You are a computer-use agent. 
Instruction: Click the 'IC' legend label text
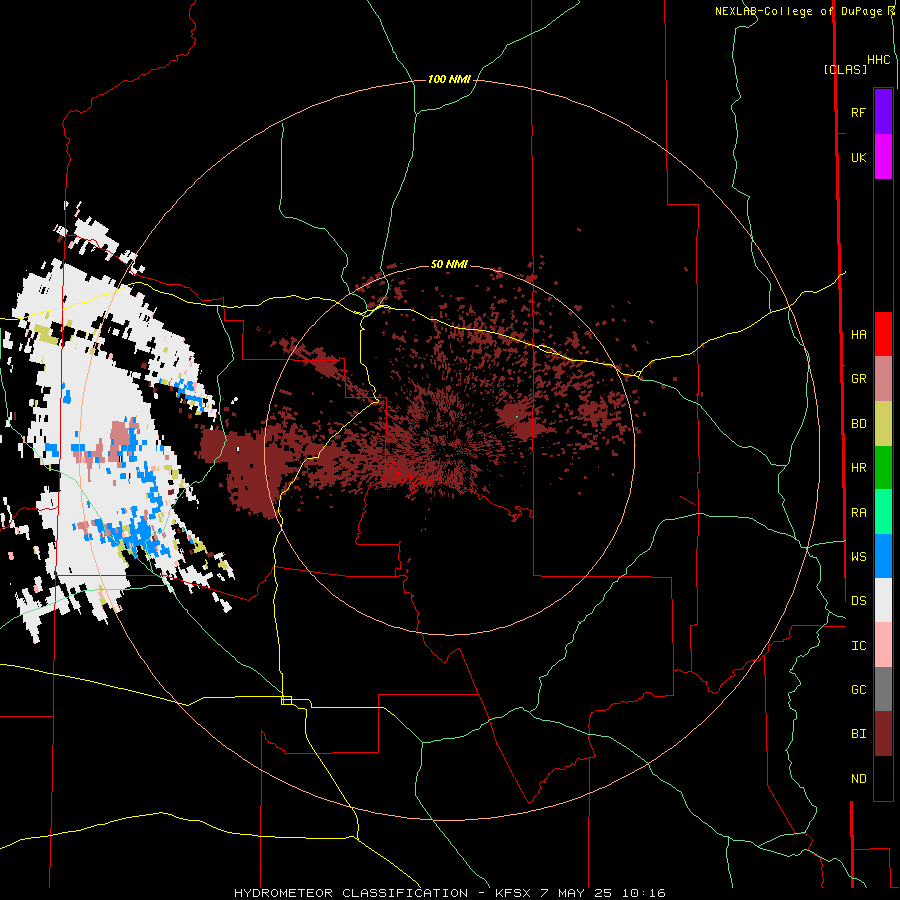point(858,645)
